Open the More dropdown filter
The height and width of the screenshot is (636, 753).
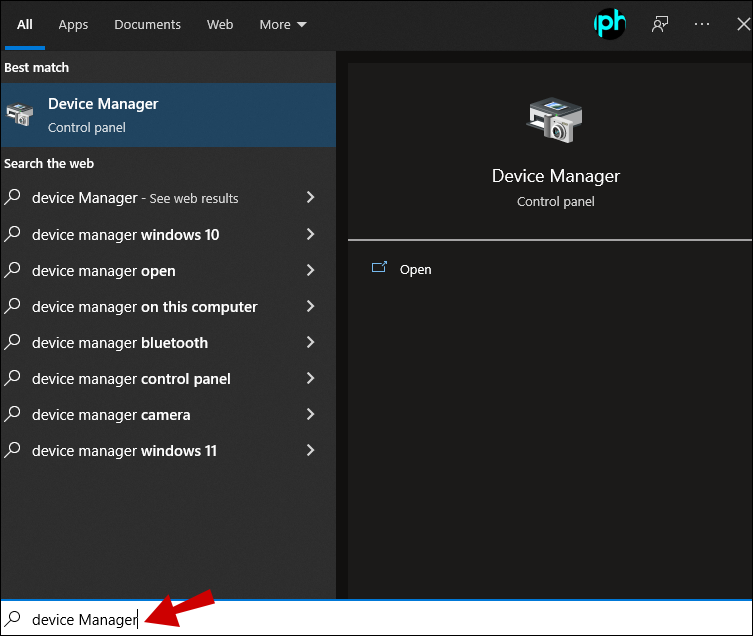[x=283, y=24]
